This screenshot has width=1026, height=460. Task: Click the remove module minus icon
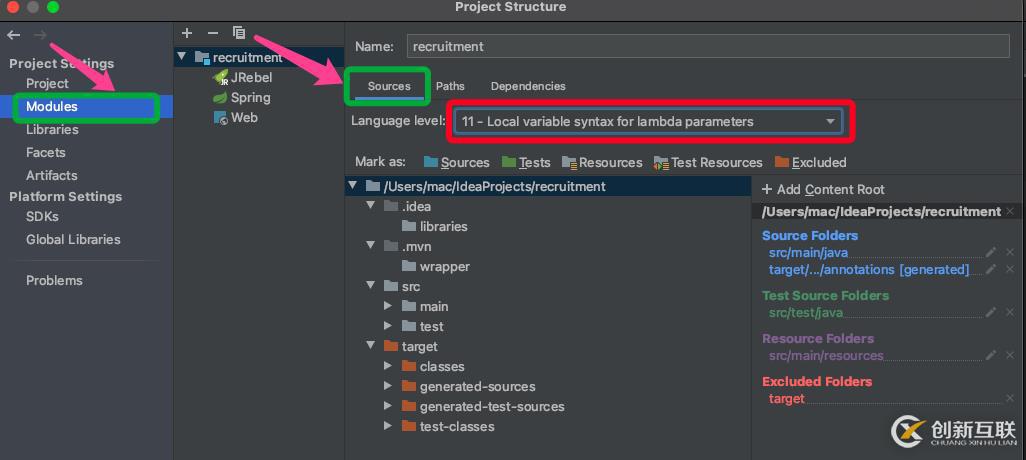(x=212, y=33)
